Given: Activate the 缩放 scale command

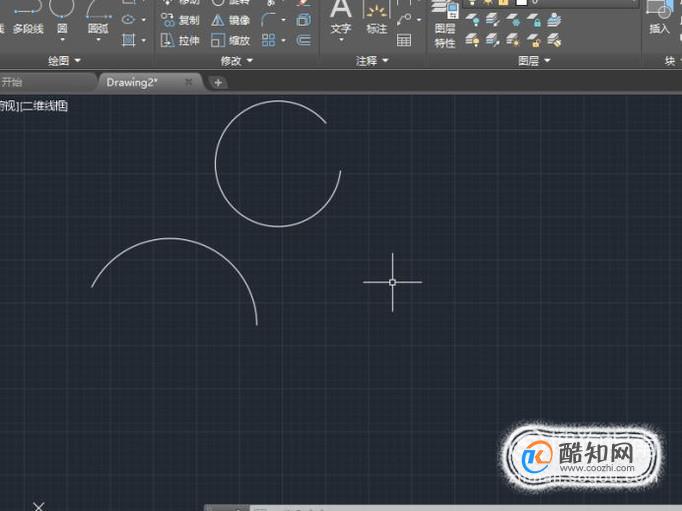Looking at the screenshot, I should pyautogui.click(x=231, y=40).
